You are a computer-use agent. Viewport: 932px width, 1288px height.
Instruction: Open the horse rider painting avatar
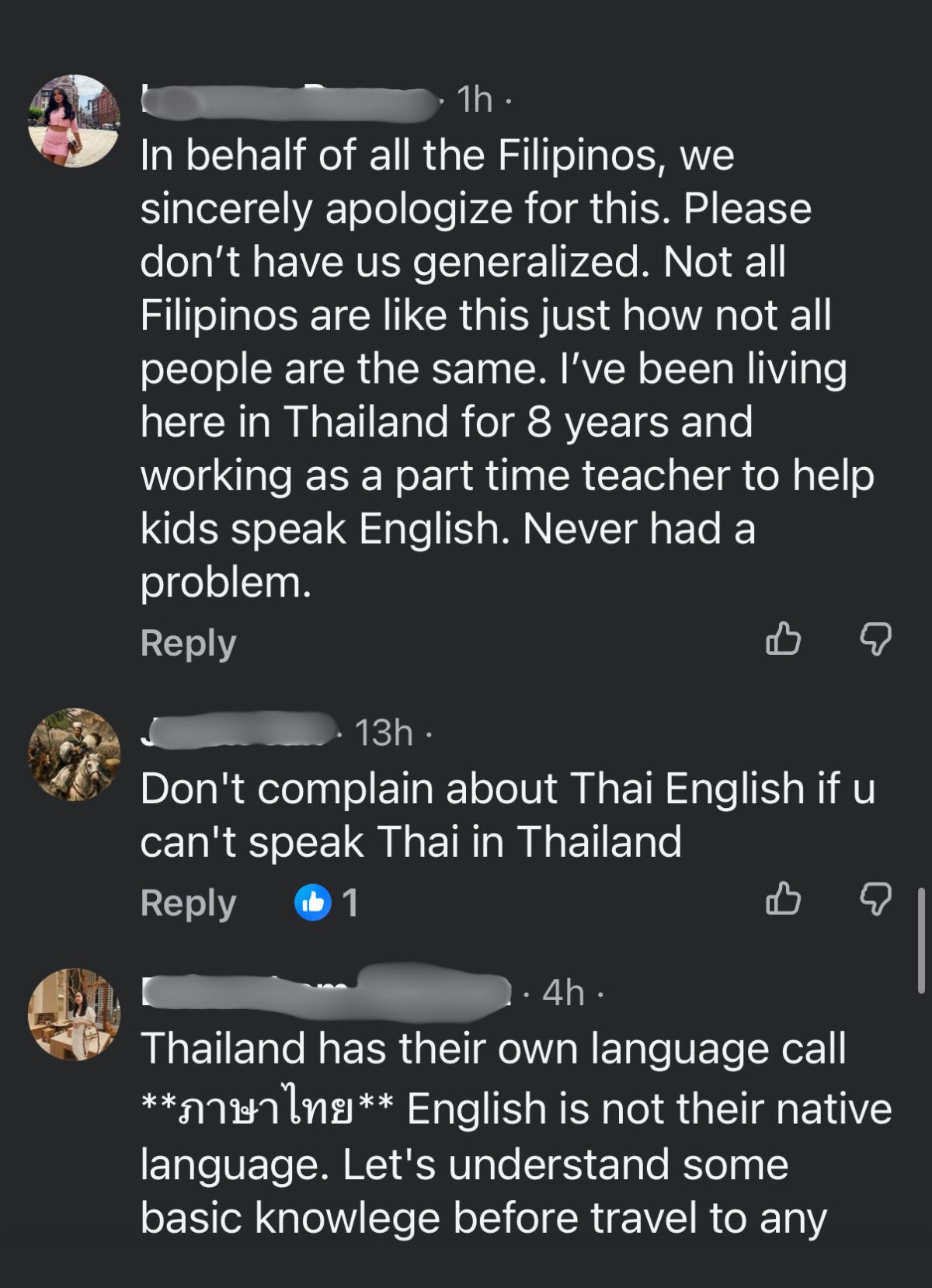[x=75, y=754]
